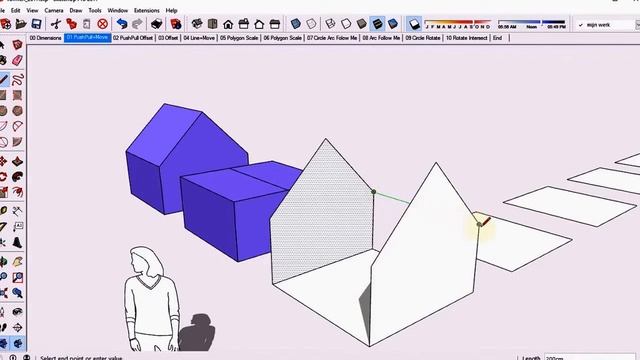Switch to the '08 Arc Follow Me' scene tab
Viewport: 640px width, 360px height.
pos(381,38)
